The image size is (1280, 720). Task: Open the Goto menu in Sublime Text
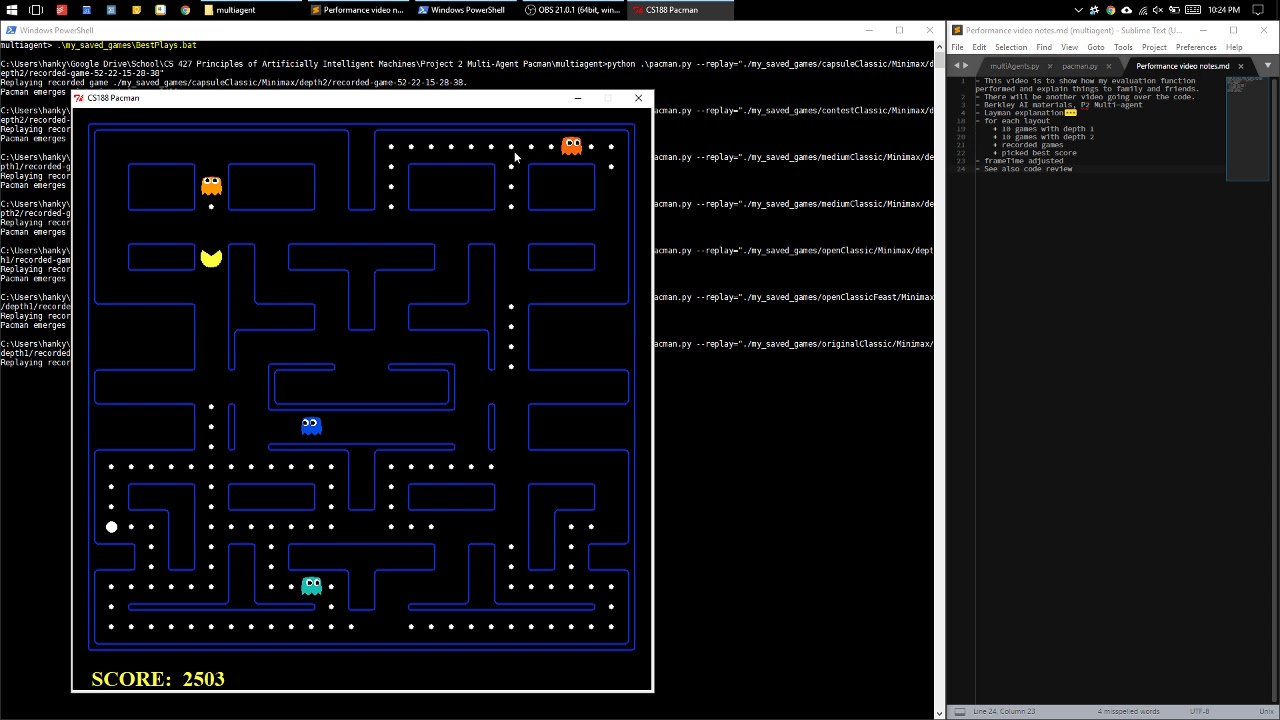[1096, 47]
